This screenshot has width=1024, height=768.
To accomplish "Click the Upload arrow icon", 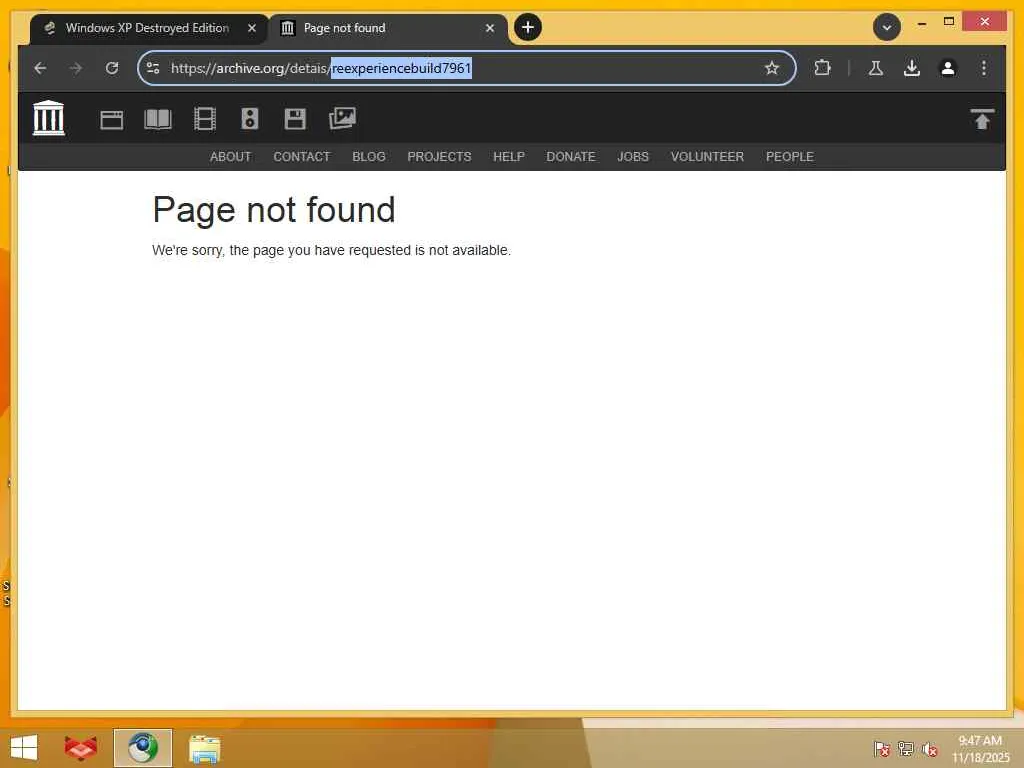I will point(982,119).
